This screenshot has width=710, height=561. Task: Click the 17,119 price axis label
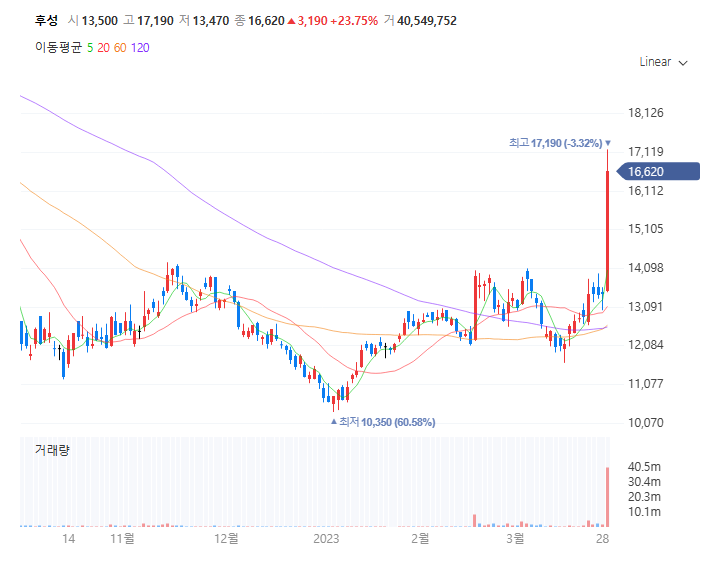point(645,152)
